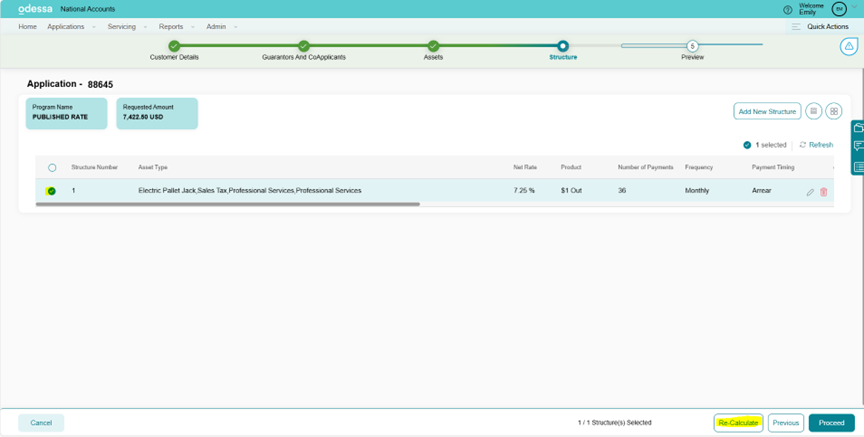Switch to list view layout icon
The image size is (864, 437).
click(x=814, y=111)
